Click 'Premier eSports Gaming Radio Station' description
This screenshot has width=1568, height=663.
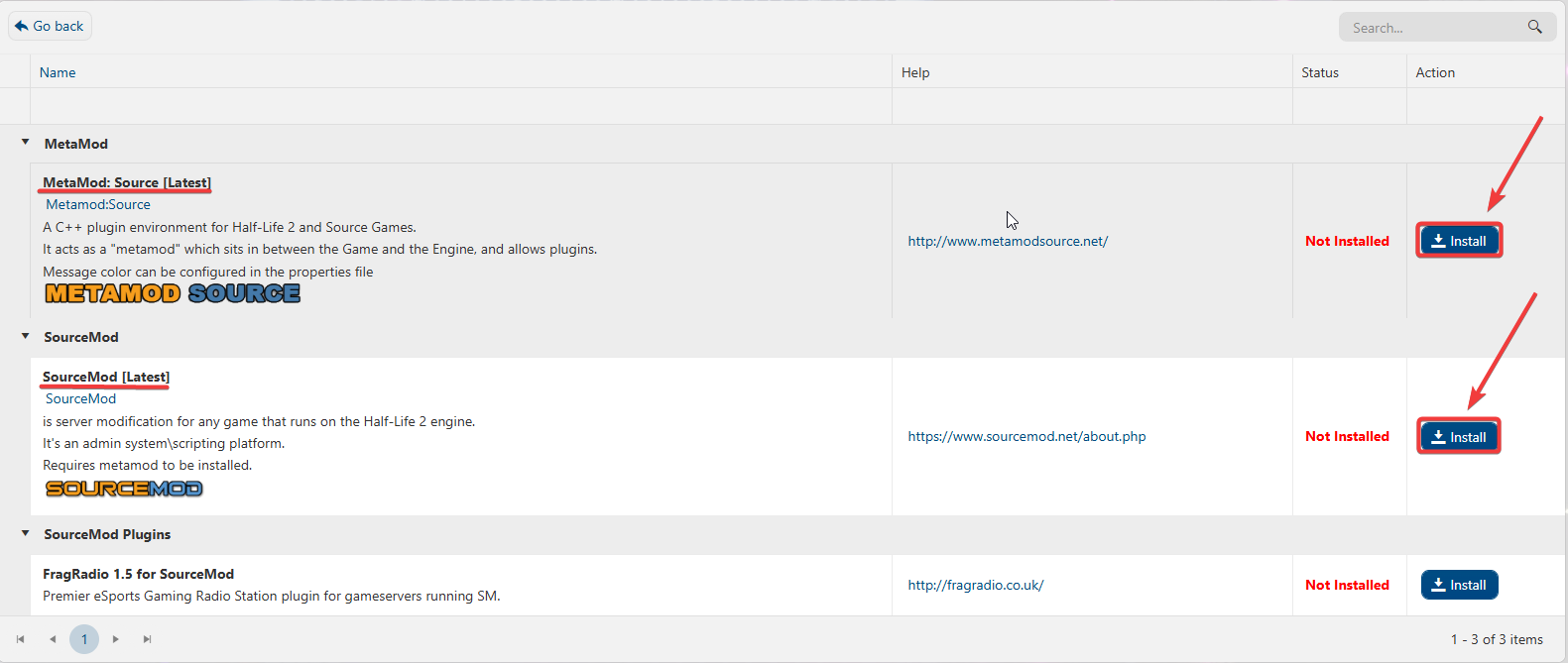pyautogui.click(x=272, y=596)
